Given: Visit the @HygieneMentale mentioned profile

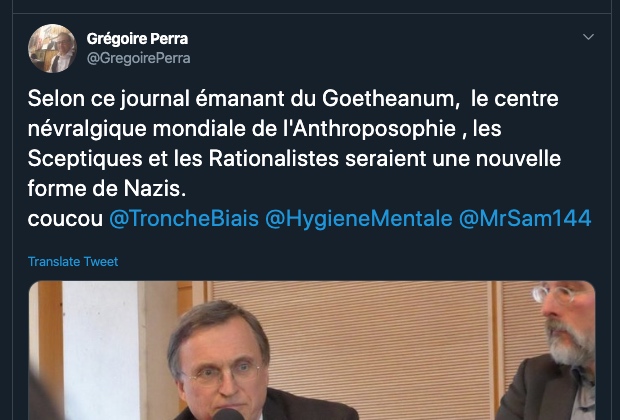Looking at the screenshot, I should point(359,218).
